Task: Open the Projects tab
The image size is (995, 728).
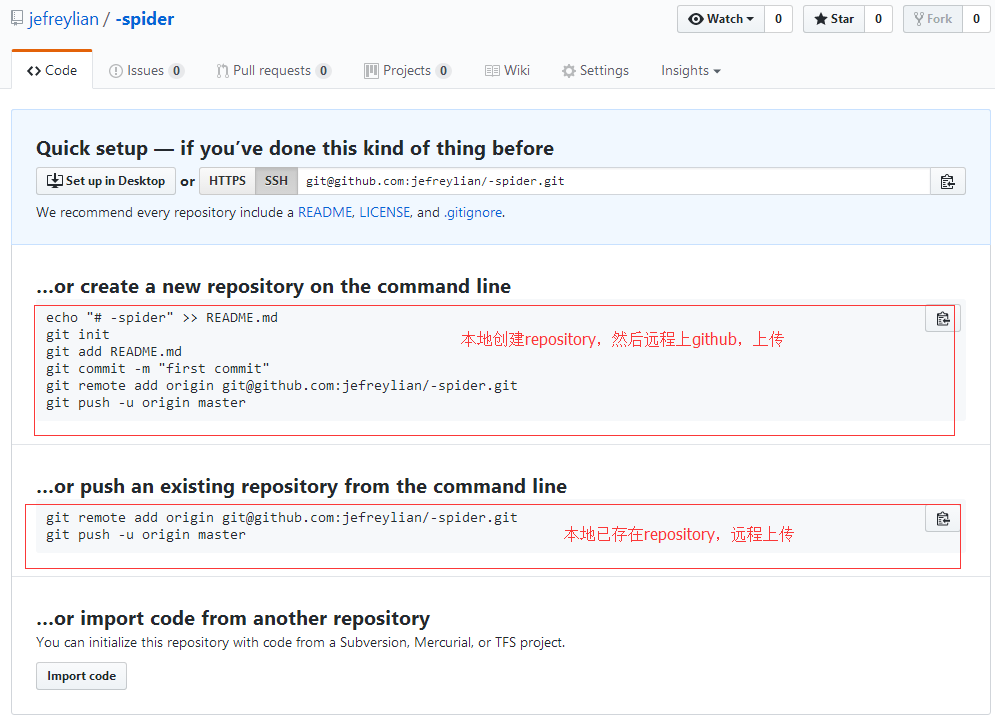Action: 407,70
